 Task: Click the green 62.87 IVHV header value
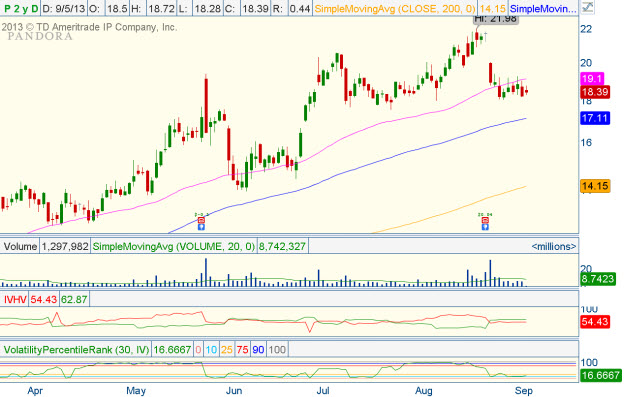tap(74, 299)
